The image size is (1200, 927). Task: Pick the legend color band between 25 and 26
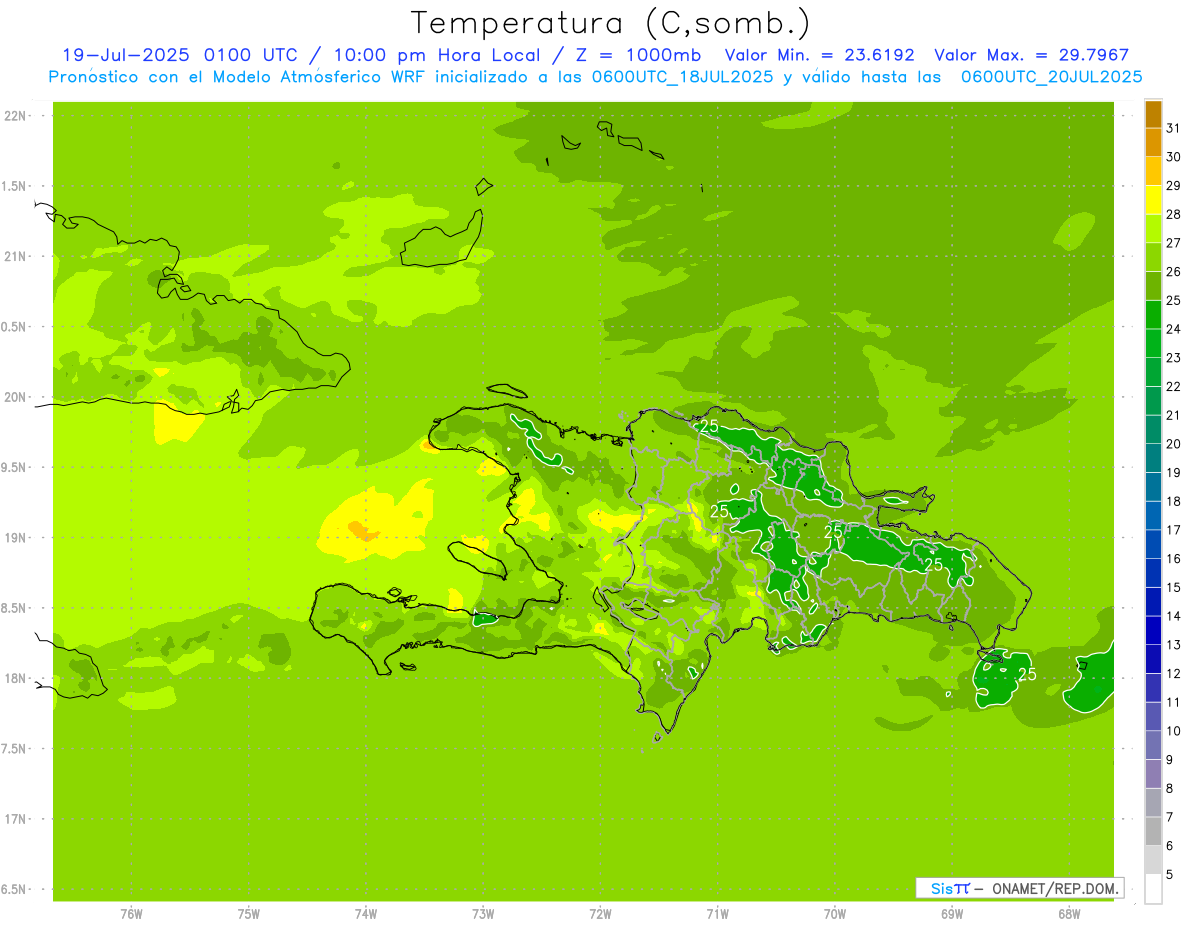(1153, 286)
